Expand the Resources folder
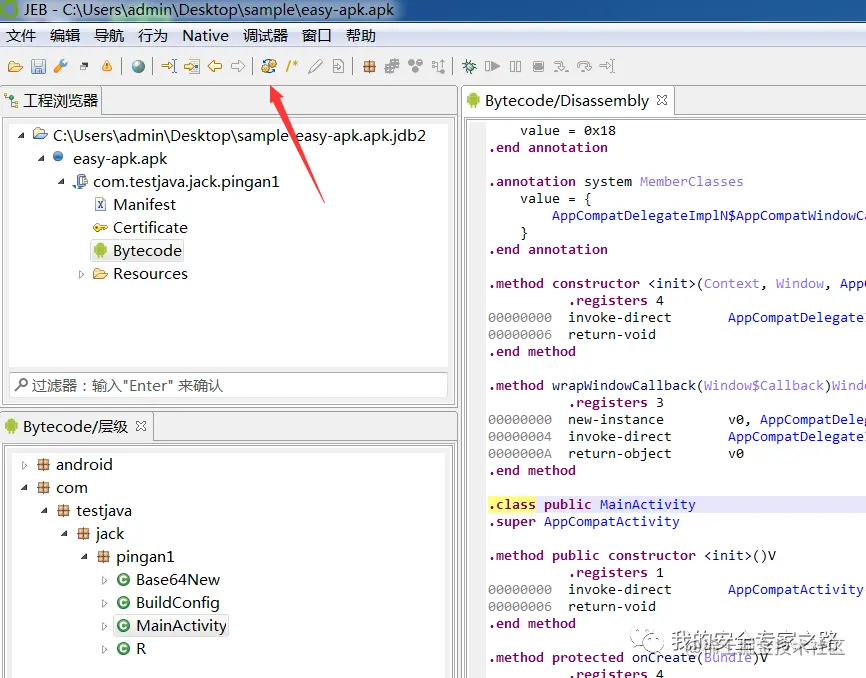 pos(81,274)
